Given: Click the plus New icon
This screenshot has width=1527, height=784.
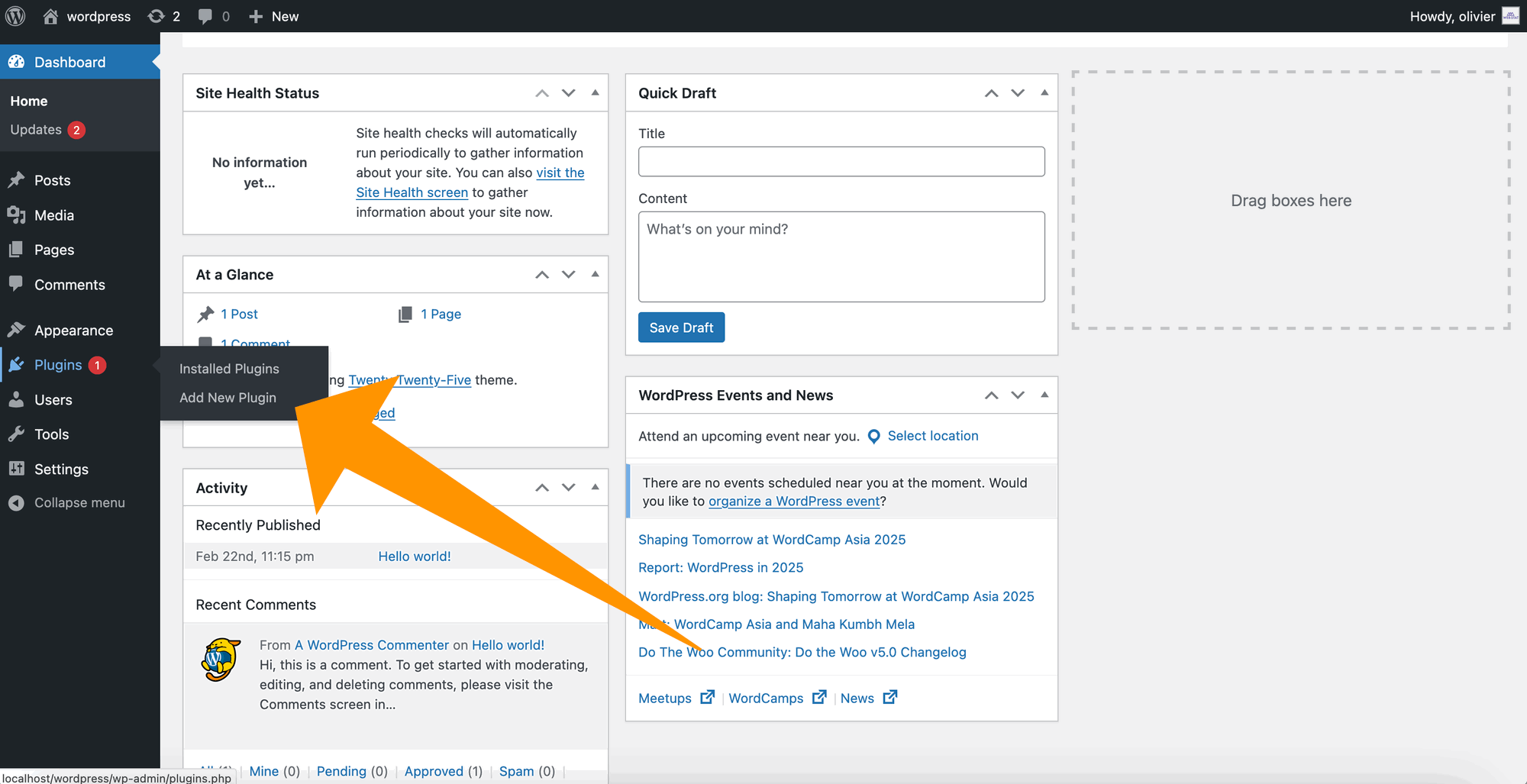Looking at the screenshot, I should (256, 16).
